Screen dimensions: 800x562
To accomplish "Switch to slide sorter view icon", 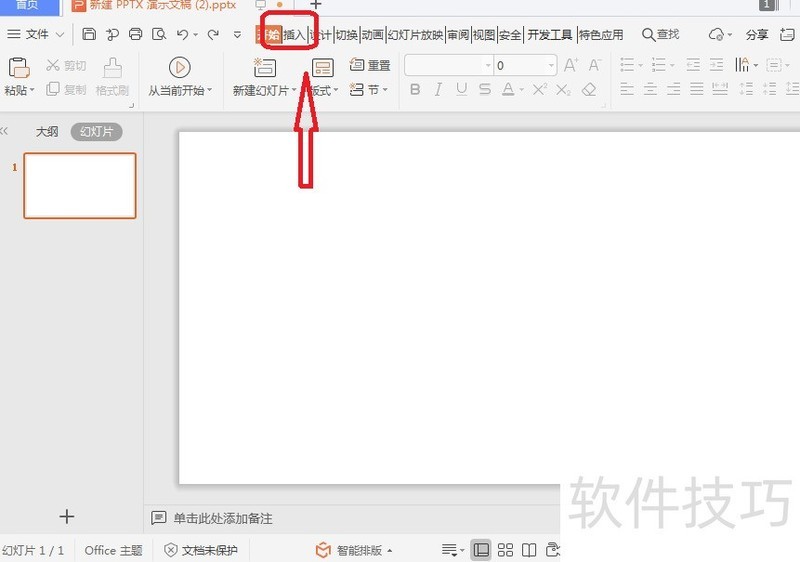I will pyautogui.click(x=505, y=550).
